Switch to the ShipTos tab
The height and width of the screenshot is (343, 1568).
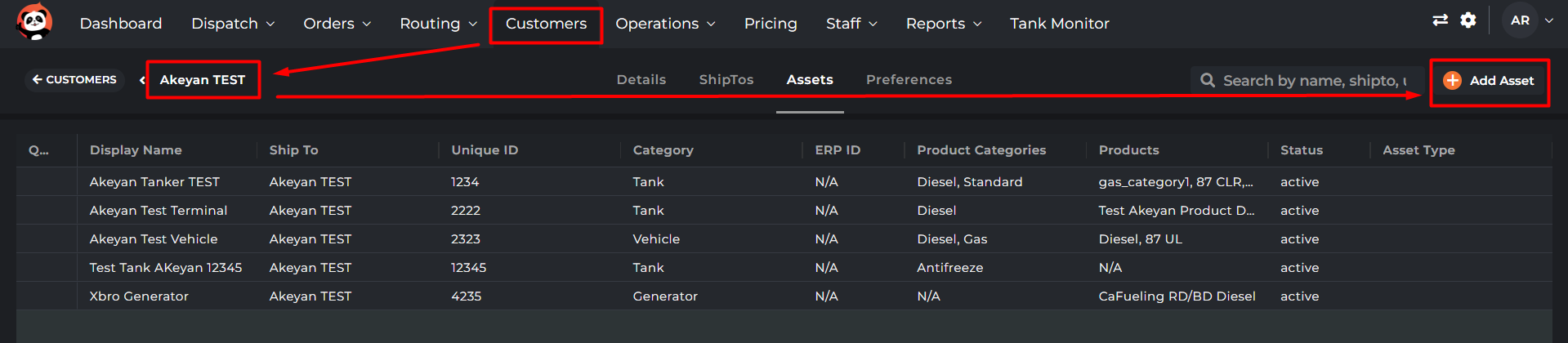pyautogui.click(x=726, y=79)
